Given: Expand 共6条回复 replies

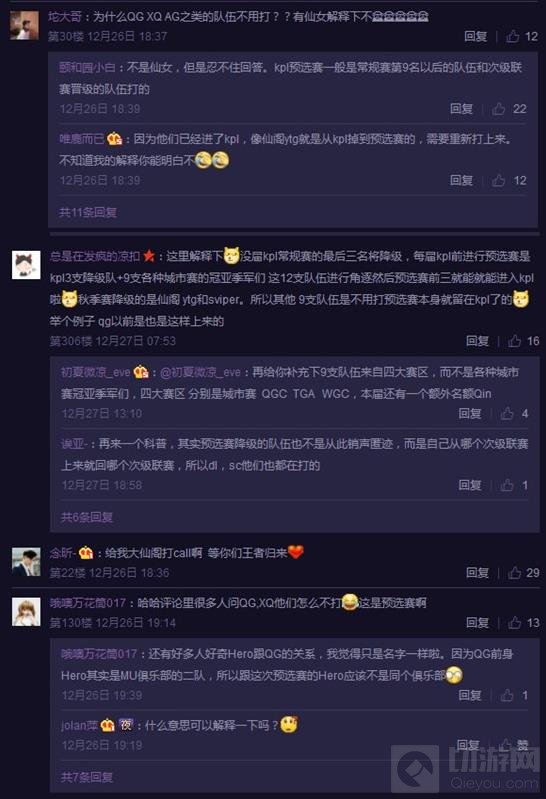Looking at the screenshot, I should (87, 517).
